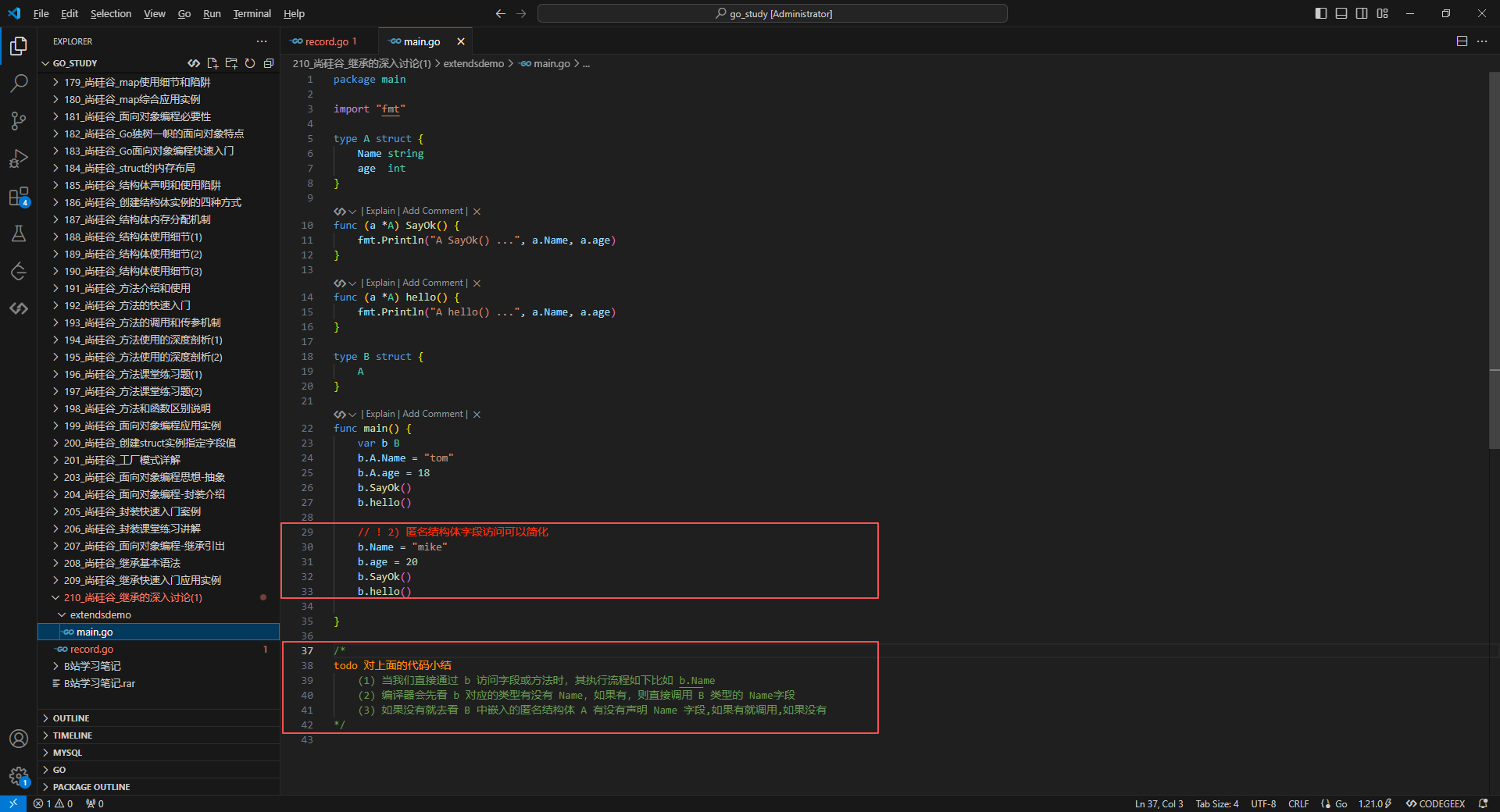Toggle bottom panel visibility
1500x812 pixels.
click(x=1341, y=13)
